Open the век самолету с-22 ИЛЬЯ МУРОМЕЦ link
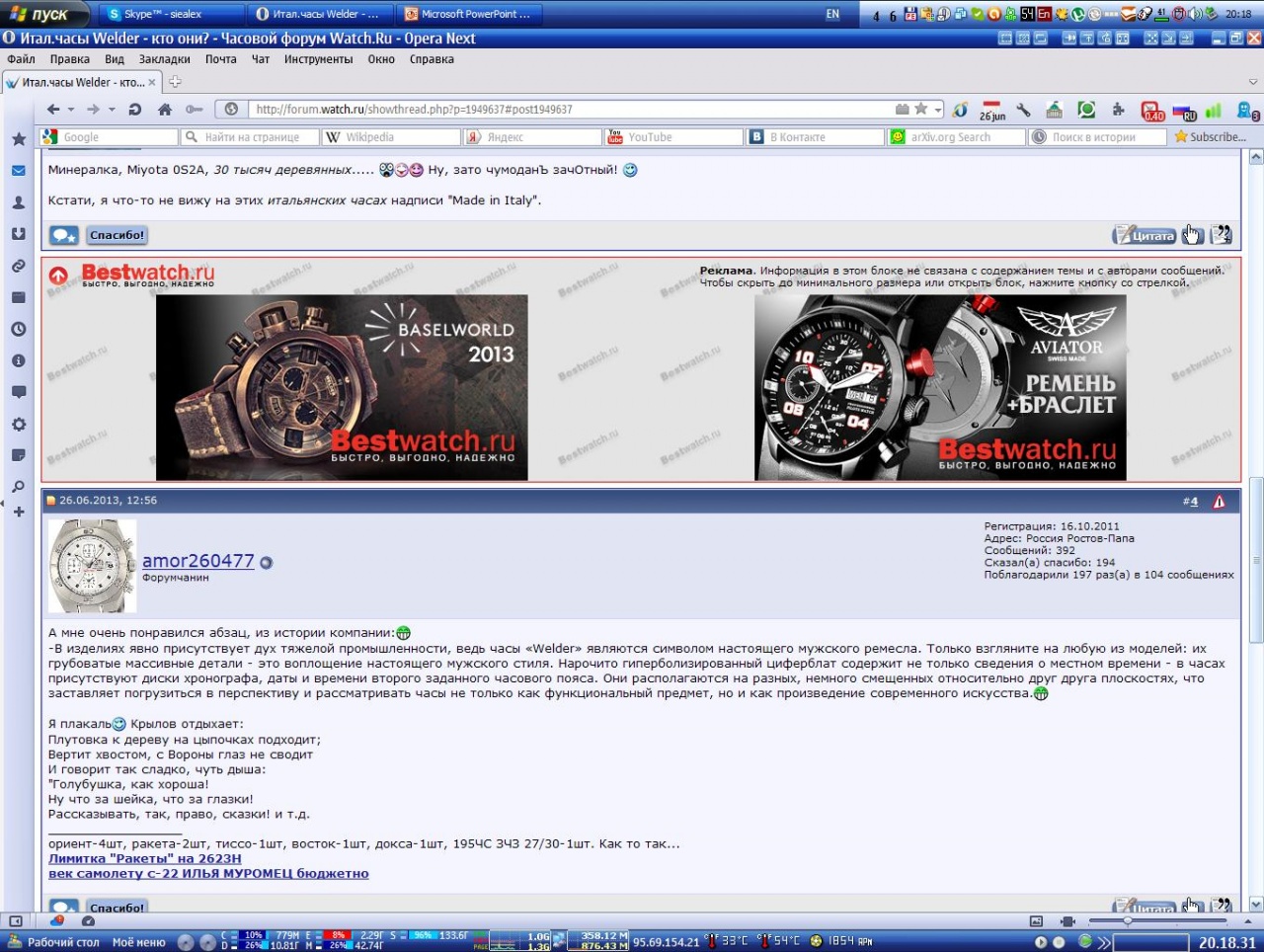The image size is (1264, 952). [x=208, y=873]
